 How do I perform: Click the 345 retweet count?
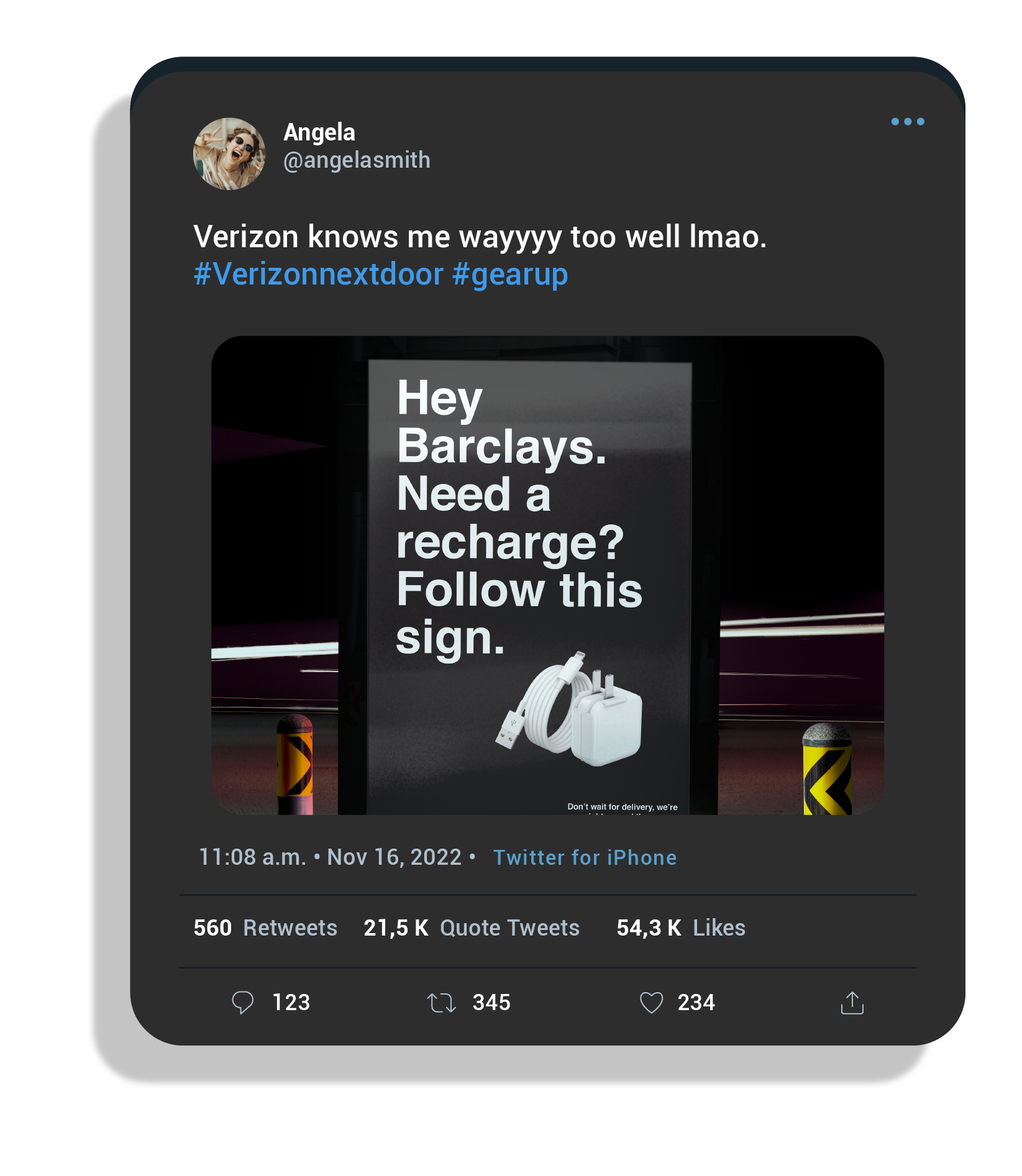pos(491,1003)
